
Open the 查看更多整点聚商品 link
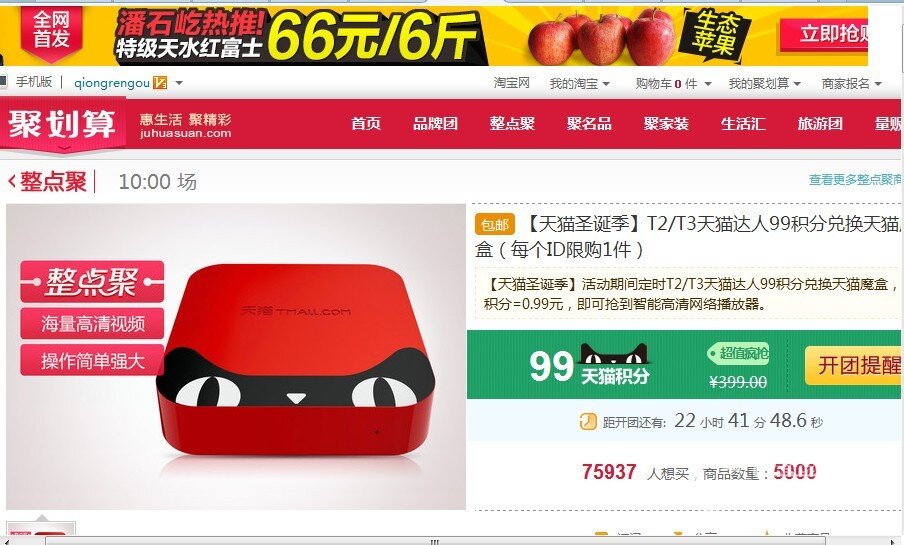point(856,180)
